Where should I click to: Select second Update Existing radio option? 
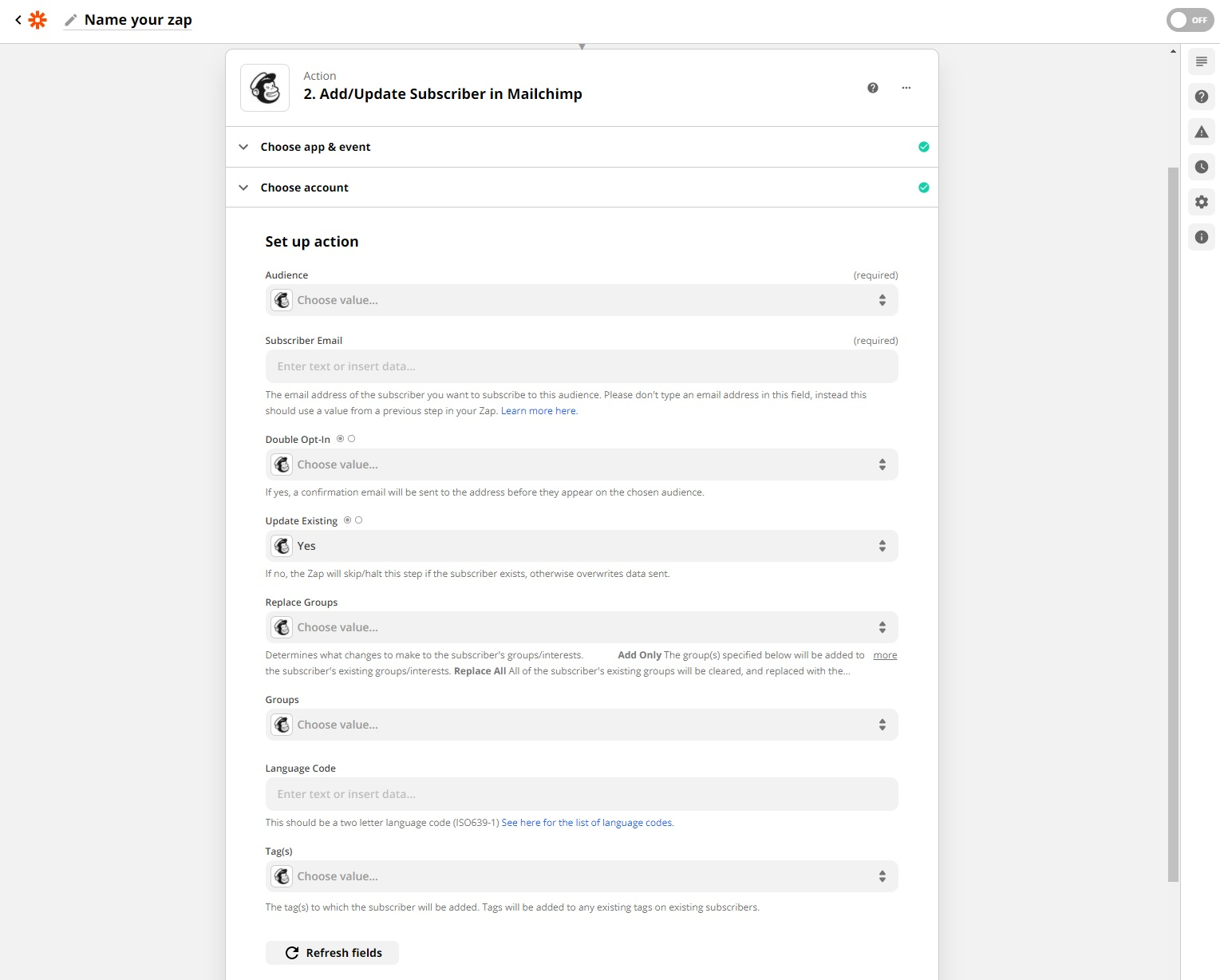click(x=359, y=520)
